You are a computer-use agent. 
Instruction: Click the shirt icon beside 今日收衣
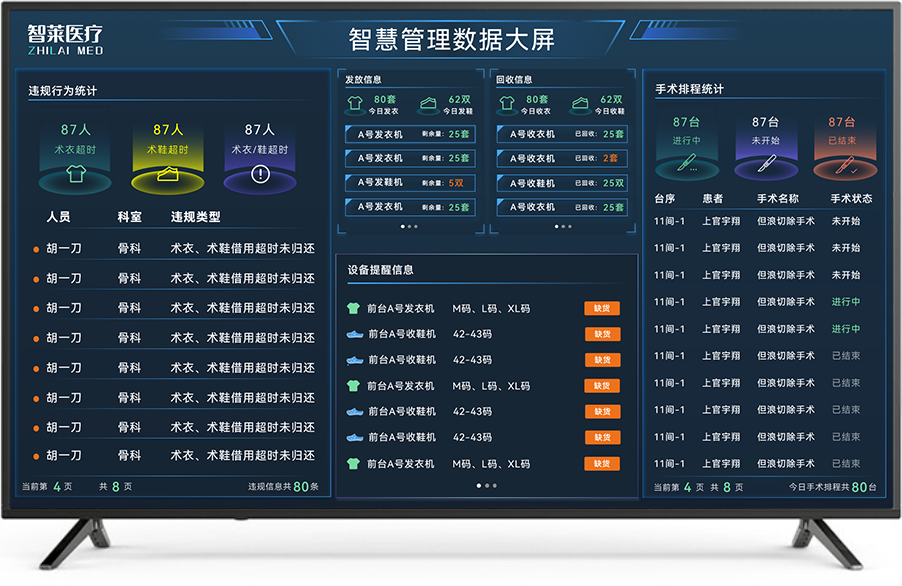507,104
